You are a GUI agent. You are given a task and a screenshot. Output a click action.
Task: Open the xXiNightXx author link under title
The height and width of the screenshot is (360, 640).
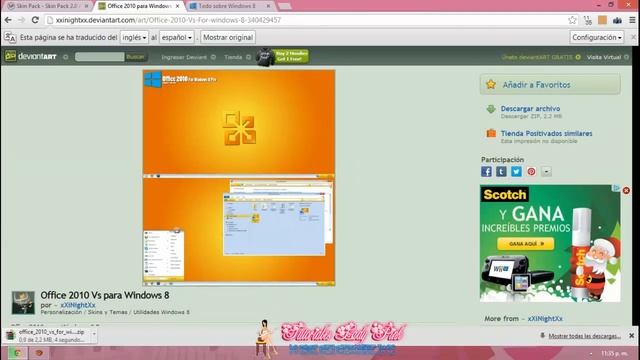(78, 305)
